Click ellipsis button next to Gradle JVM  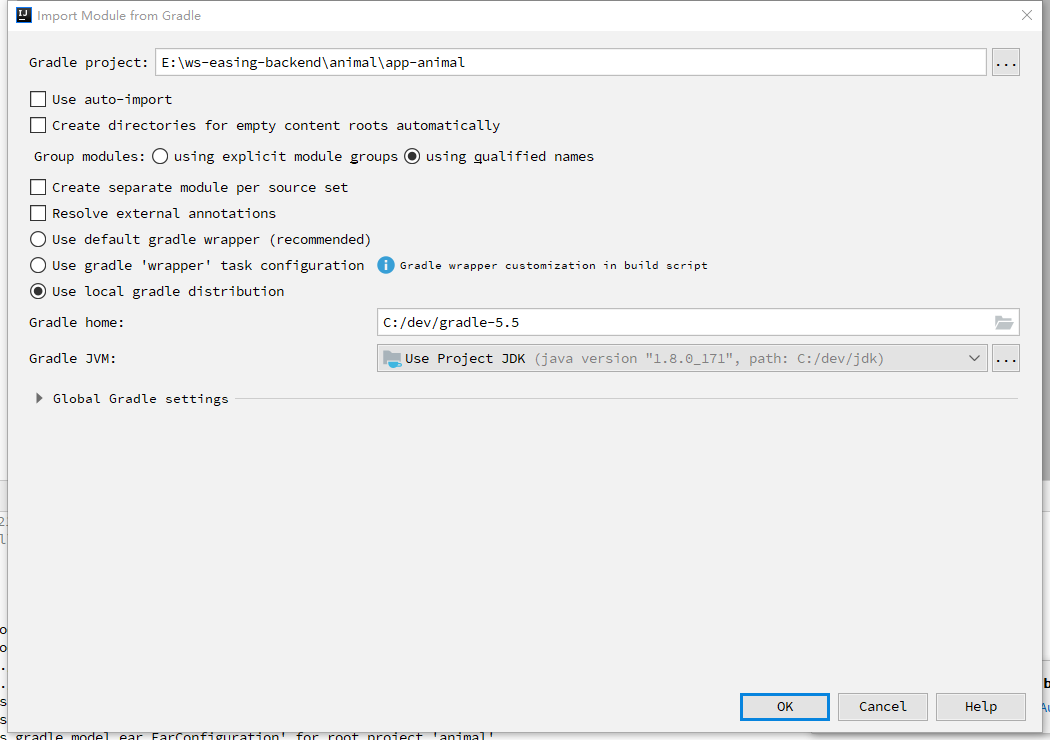1006,358
